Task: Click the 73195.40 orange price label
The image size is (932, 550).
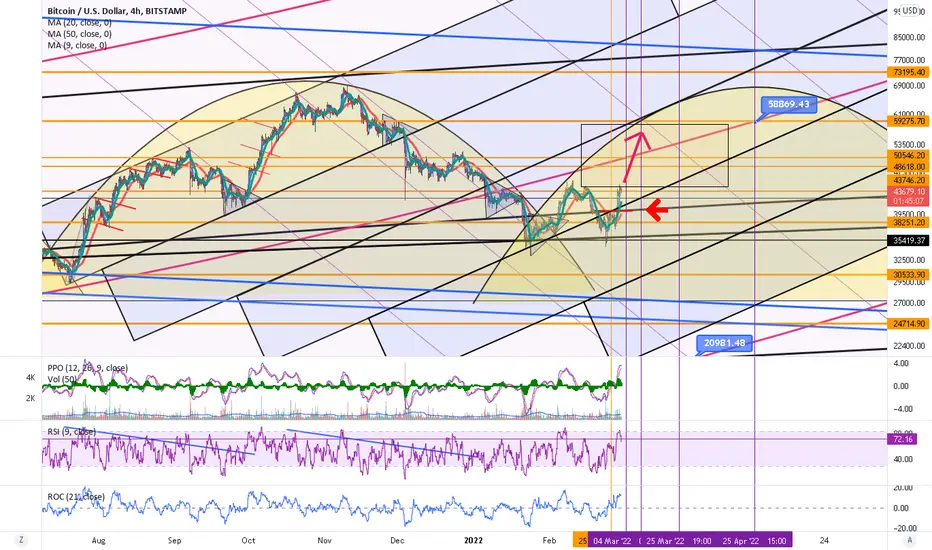Action: pos(909,72)
